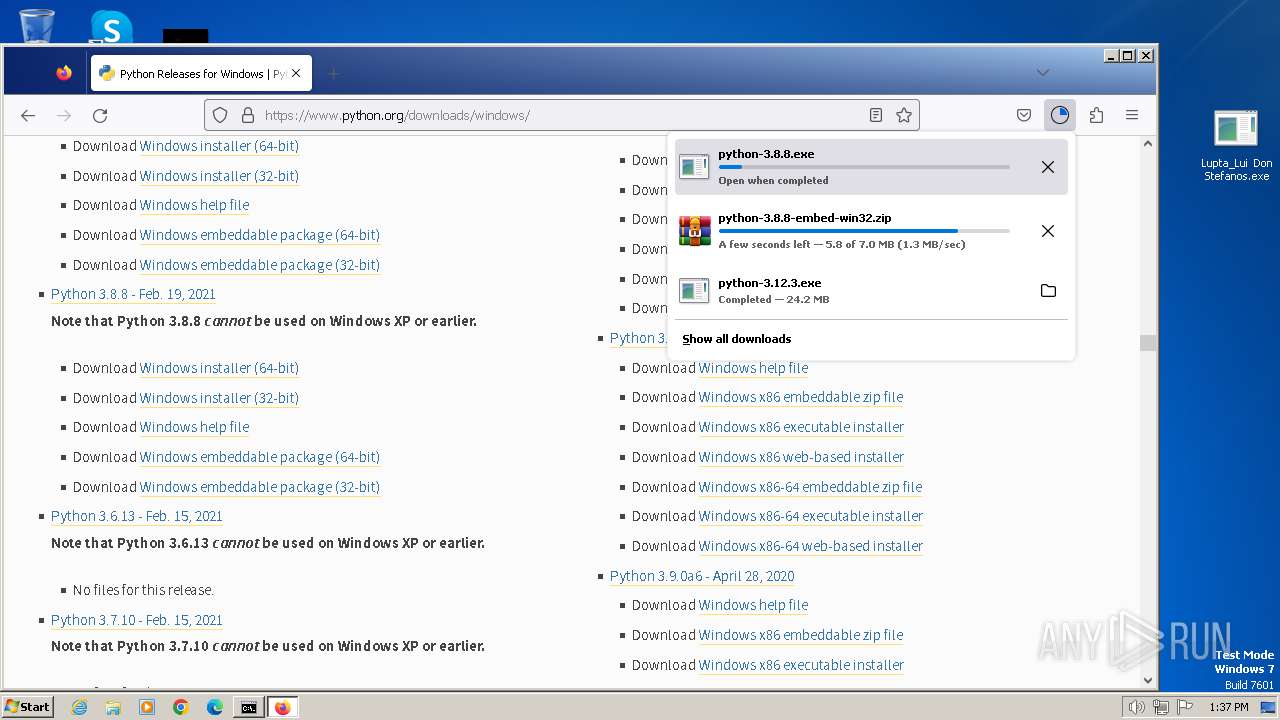Select Lupta_Lui Don Stefanos.exe desktop icon
The height and width of the screenshot is (720, 1280).
click(1236, 146)
